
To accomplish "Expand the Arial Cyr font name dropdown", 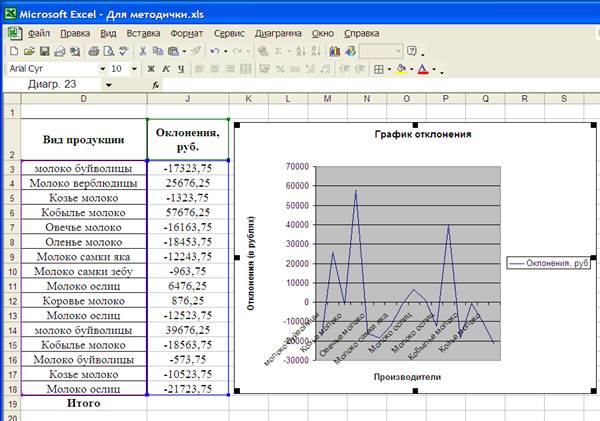I will (x=103, y=69).
